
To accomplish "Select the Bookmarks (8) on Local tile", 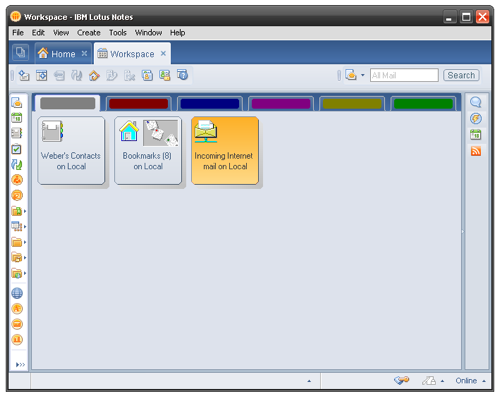I will [148, 150].
